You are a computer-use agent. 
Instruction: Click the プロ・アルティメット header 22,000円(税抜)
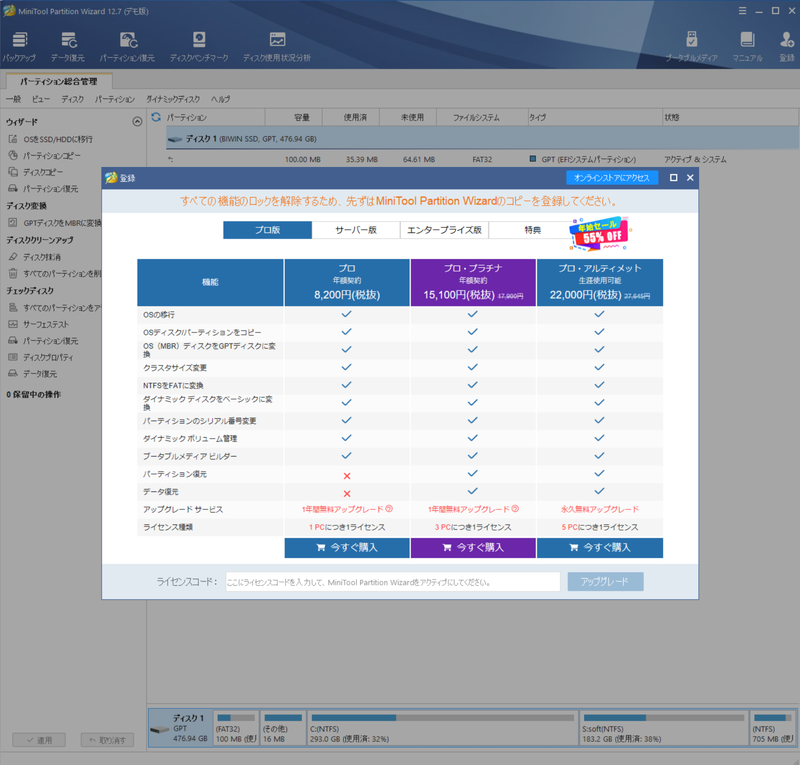click(x=600, y=283)
